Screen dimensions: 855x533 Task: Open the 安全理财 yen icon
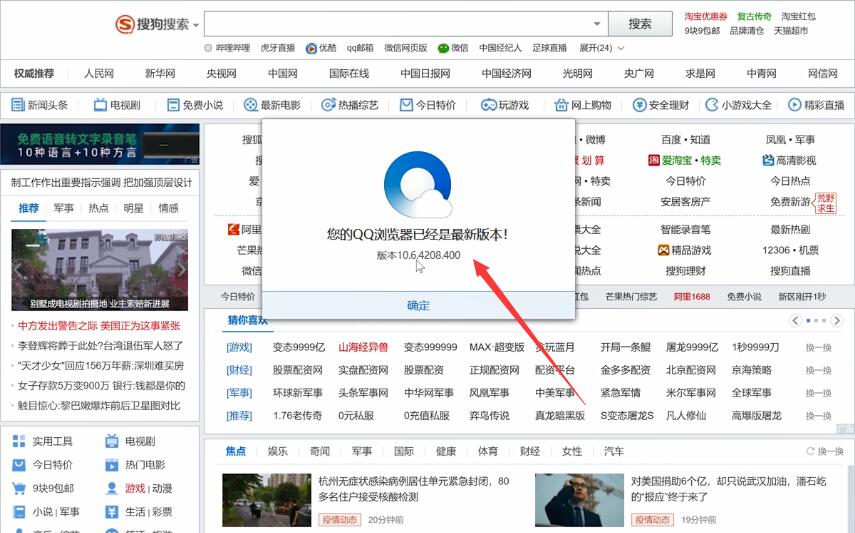pyautogui.click(x=639, y=105)
